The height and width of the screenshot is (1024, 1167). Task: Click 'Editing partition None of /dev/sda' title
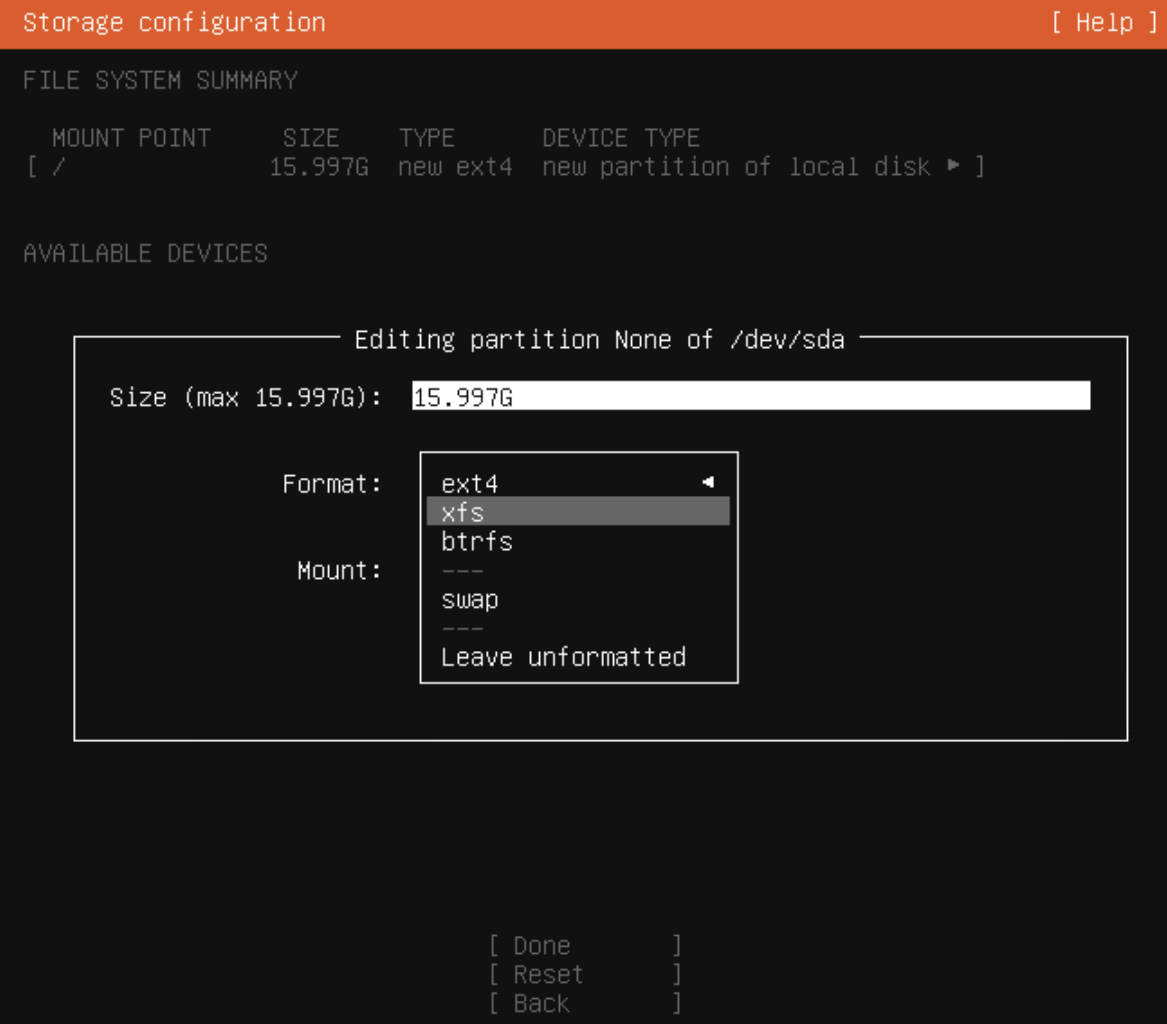tap(600, 339)
